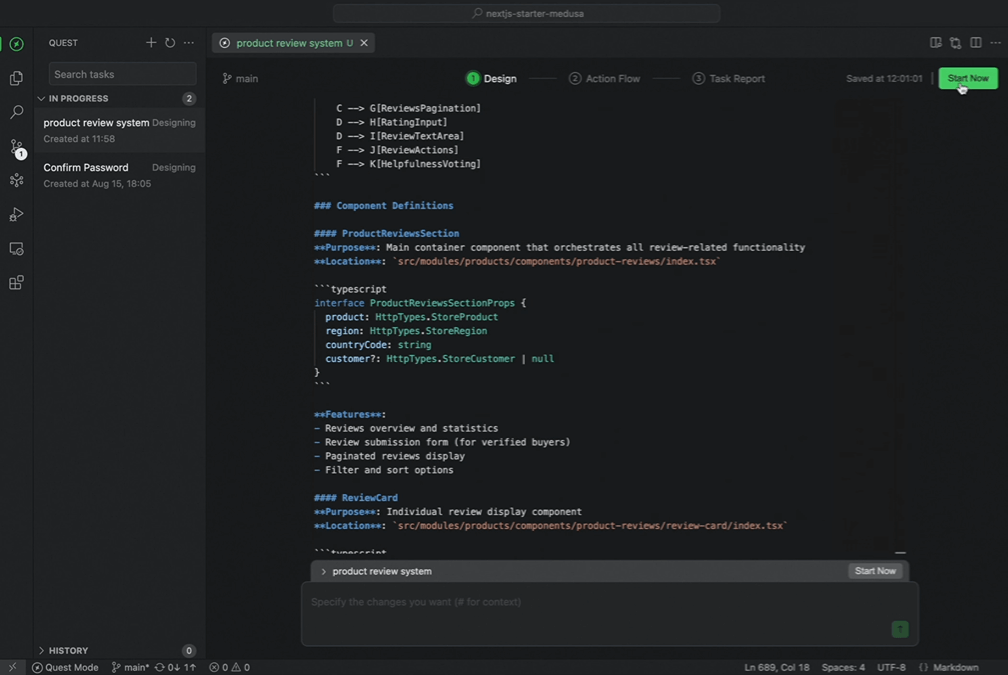Click the '#### ProductReviewsSection' heading
The image size is (1008, 675).
click(386, 233)
